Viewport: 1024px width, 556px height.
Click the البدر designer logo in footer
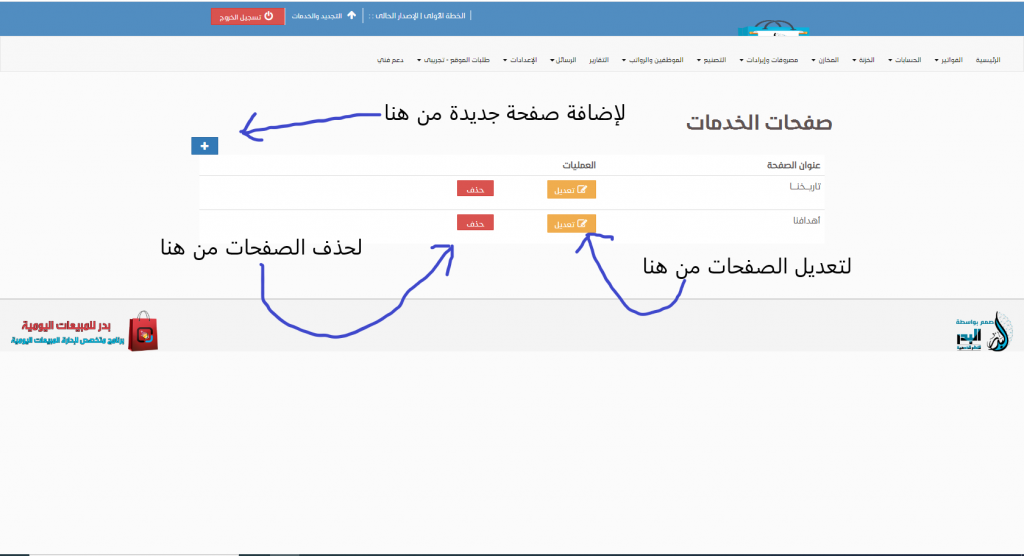pyautogui.click(x=987, y=332)
